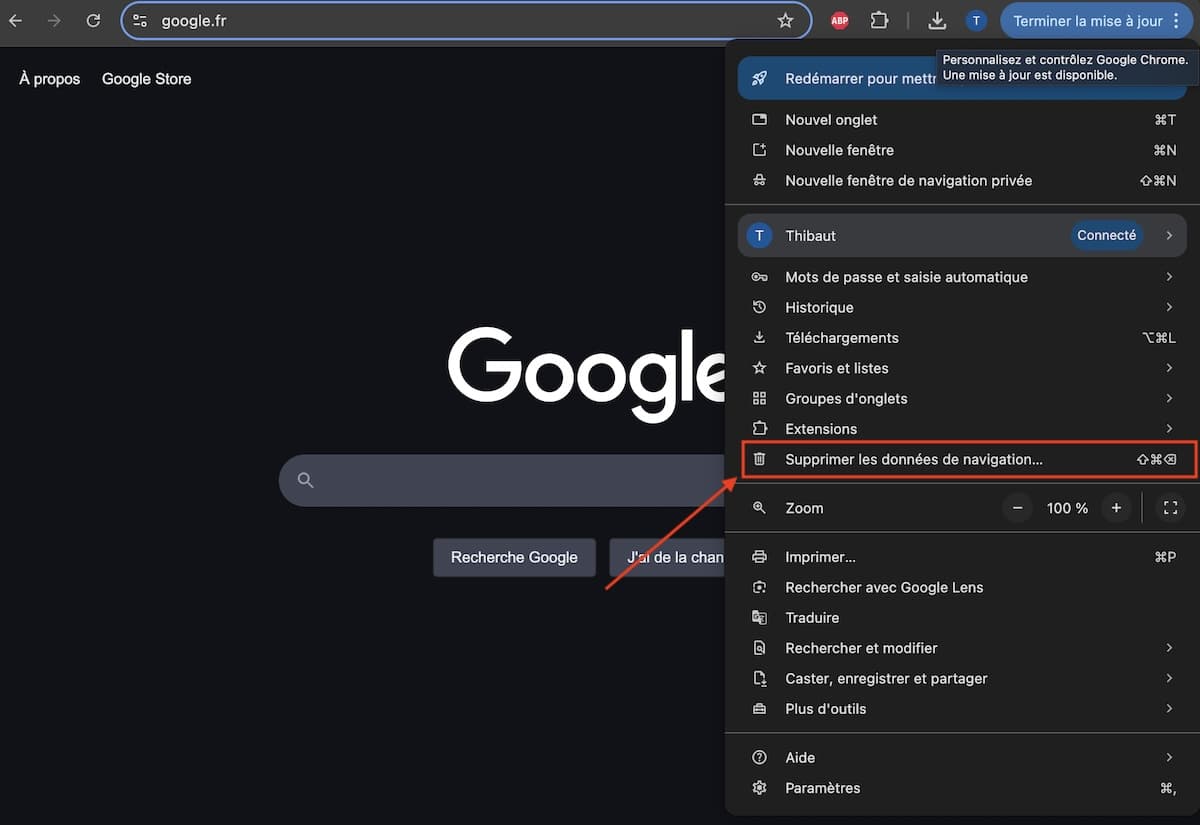Toggle fullscreen icon in the Zoom row
The image size is (1200, 825).
pyautogui.click(x=1170, y=508)
